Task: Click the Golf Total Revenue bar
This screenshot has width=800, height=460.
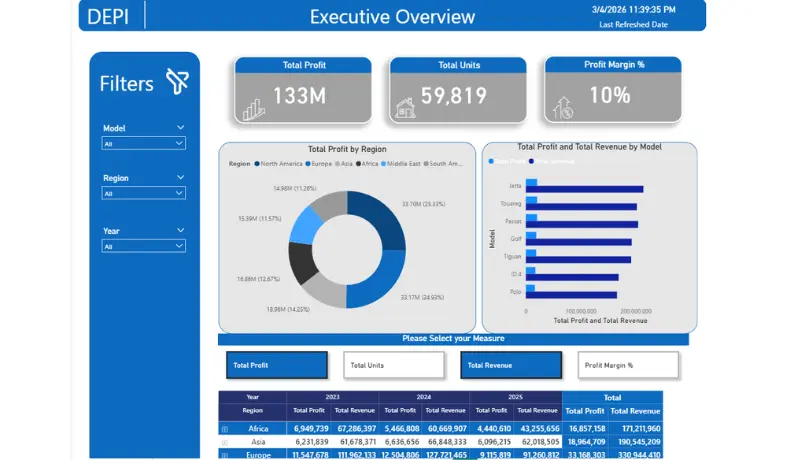Action: tap(579, 242)
